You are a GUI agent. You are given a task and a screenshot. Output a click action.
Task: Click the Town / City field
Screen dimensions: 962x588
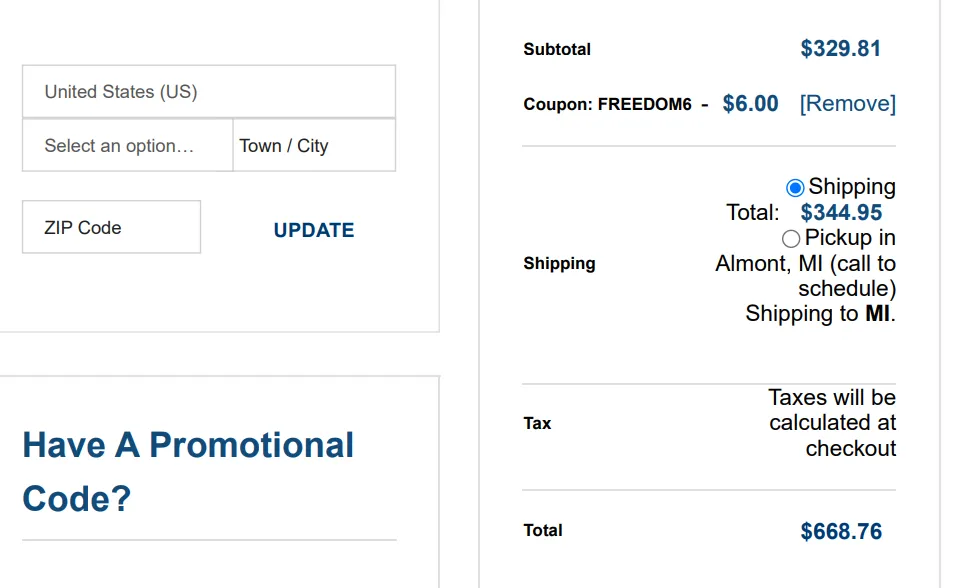[x=314, y=146]
